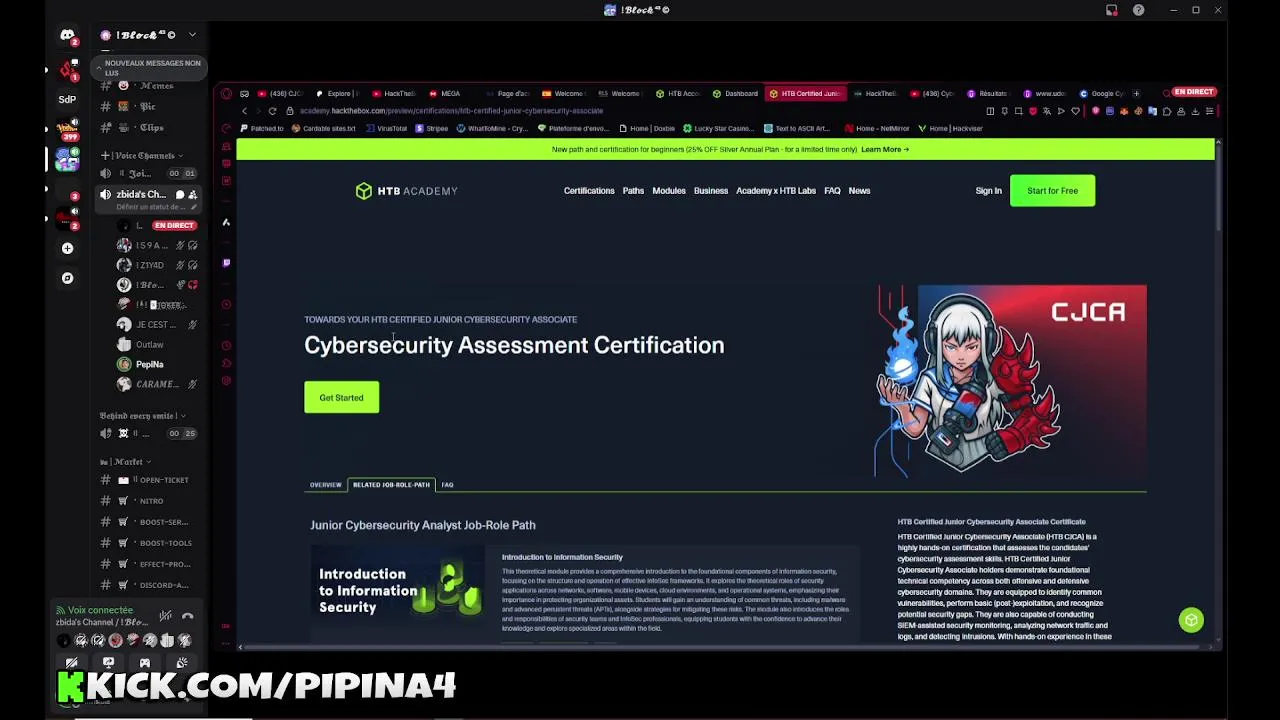Viewport: 1280px width, 720px height.
Task: Open the Business nav item
Action: [711, 191]
